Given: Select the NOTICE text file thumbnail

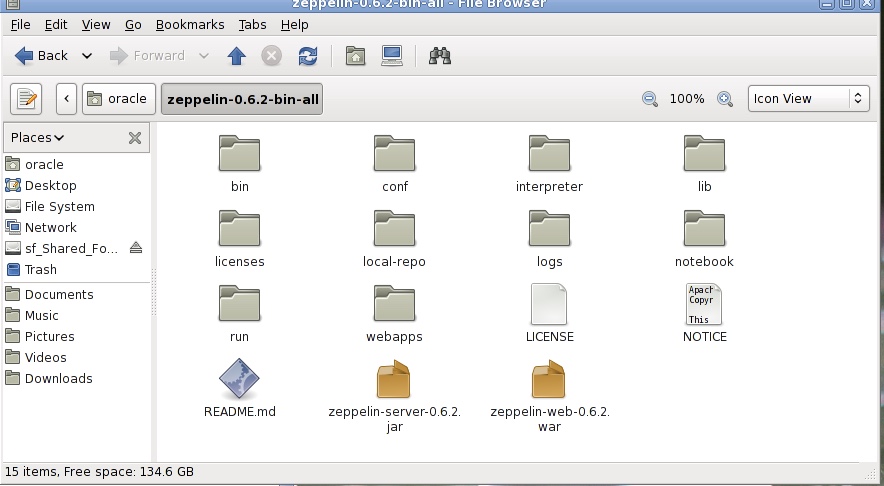Looking at the screenshot, I should click(704, 304).
